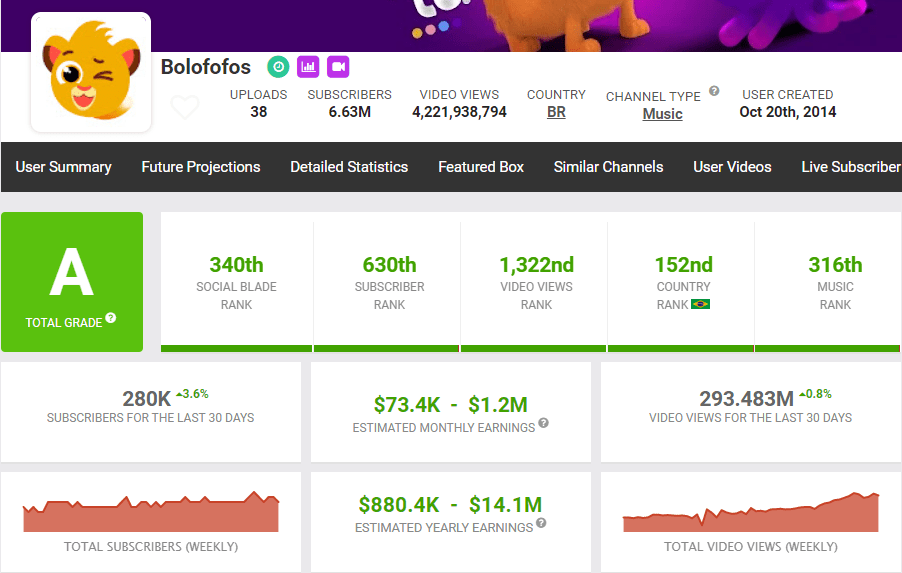Image resolution: width=902 pixels, height=573 pixels.
Task: Open the Future Projections tab
Action: tap(201, 167)
